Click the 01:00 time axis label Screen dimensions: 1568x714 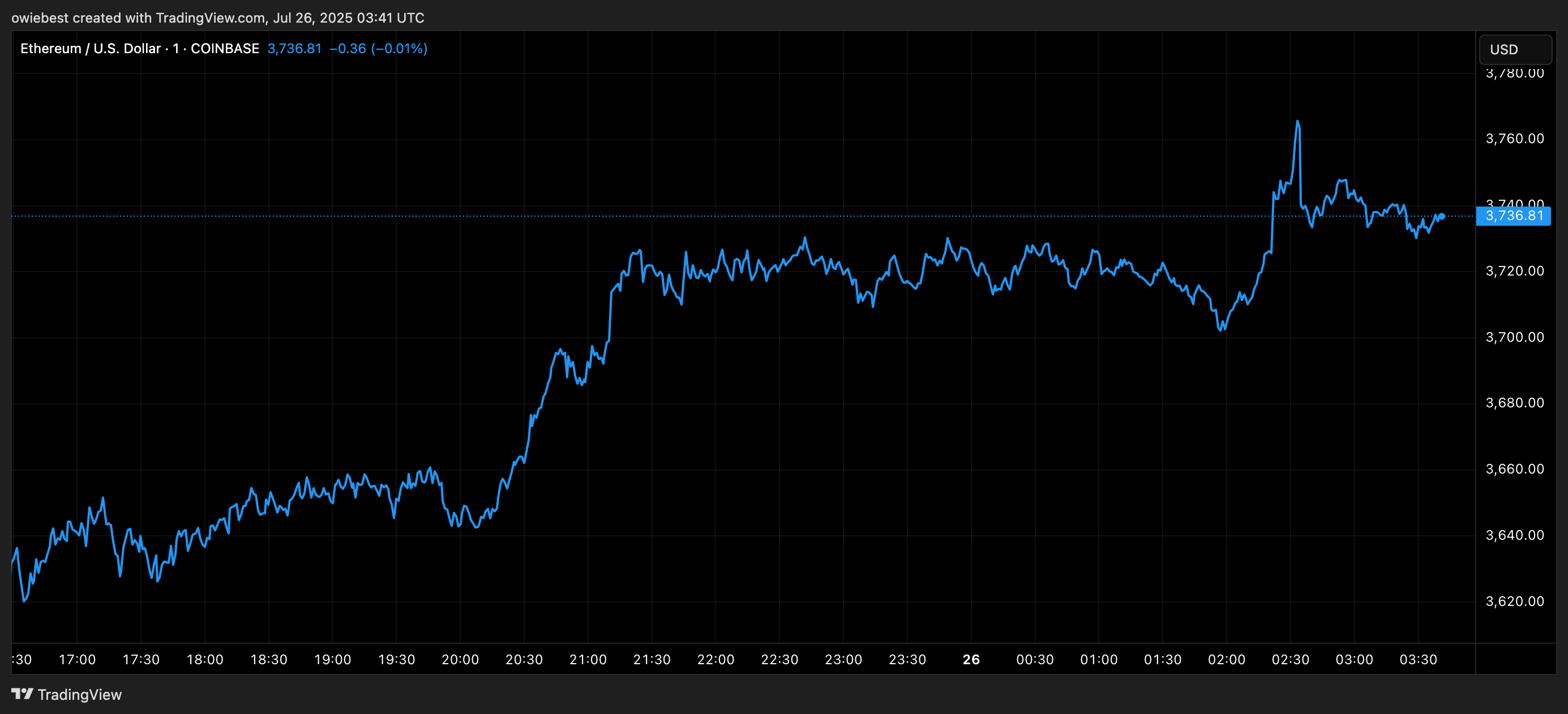point(1099,659)
